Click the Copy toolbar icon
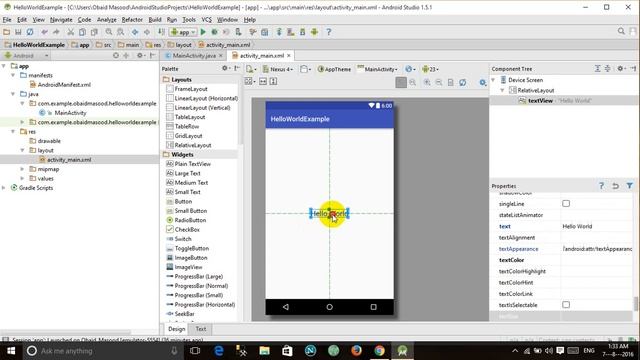Viewport: 640px width, 360px height. click(x=82, y=32)
